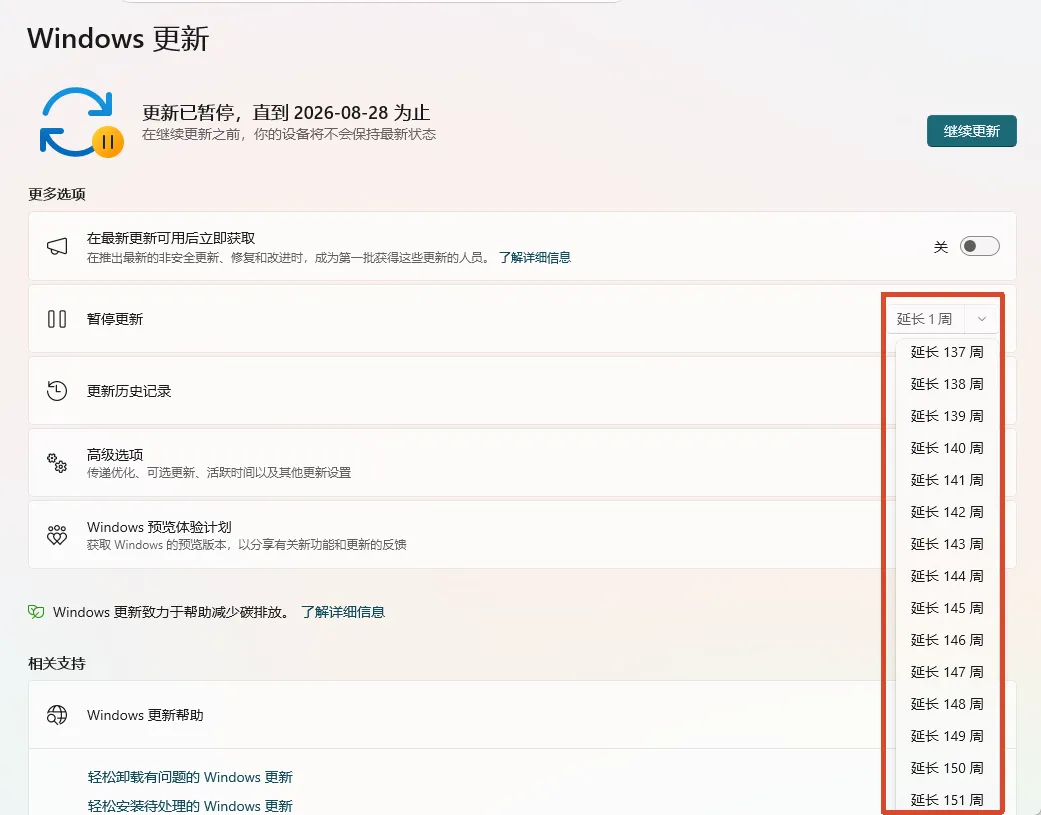The width and height of the screenshot is (1041, 815).
Task: Select 延长 143 周 entry
Action: point(947,544)
